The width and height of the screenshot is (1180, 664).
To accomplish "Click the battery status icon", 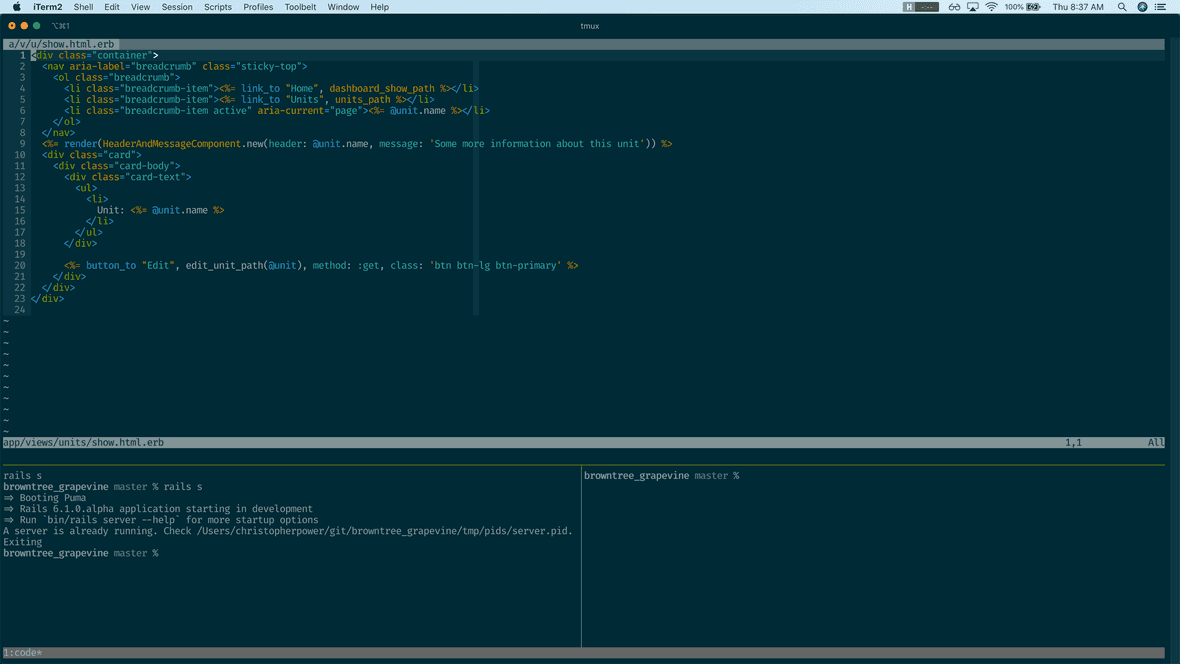I will (x=1034, y=7).
